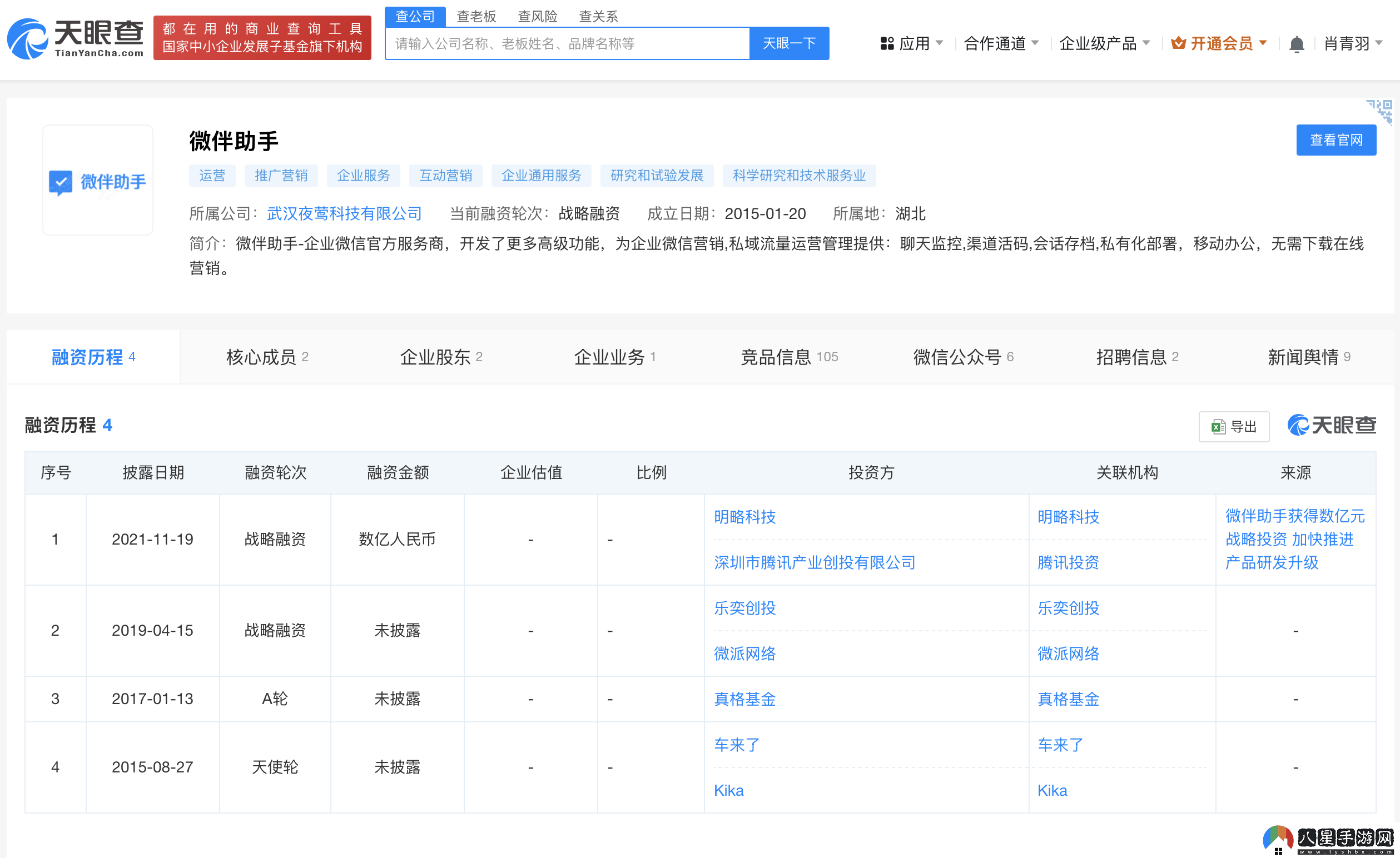Open investor link 深圳市腾讯产业创投有限公司
The width and height of the screenshot is (1400, 858).
point(814,562)
